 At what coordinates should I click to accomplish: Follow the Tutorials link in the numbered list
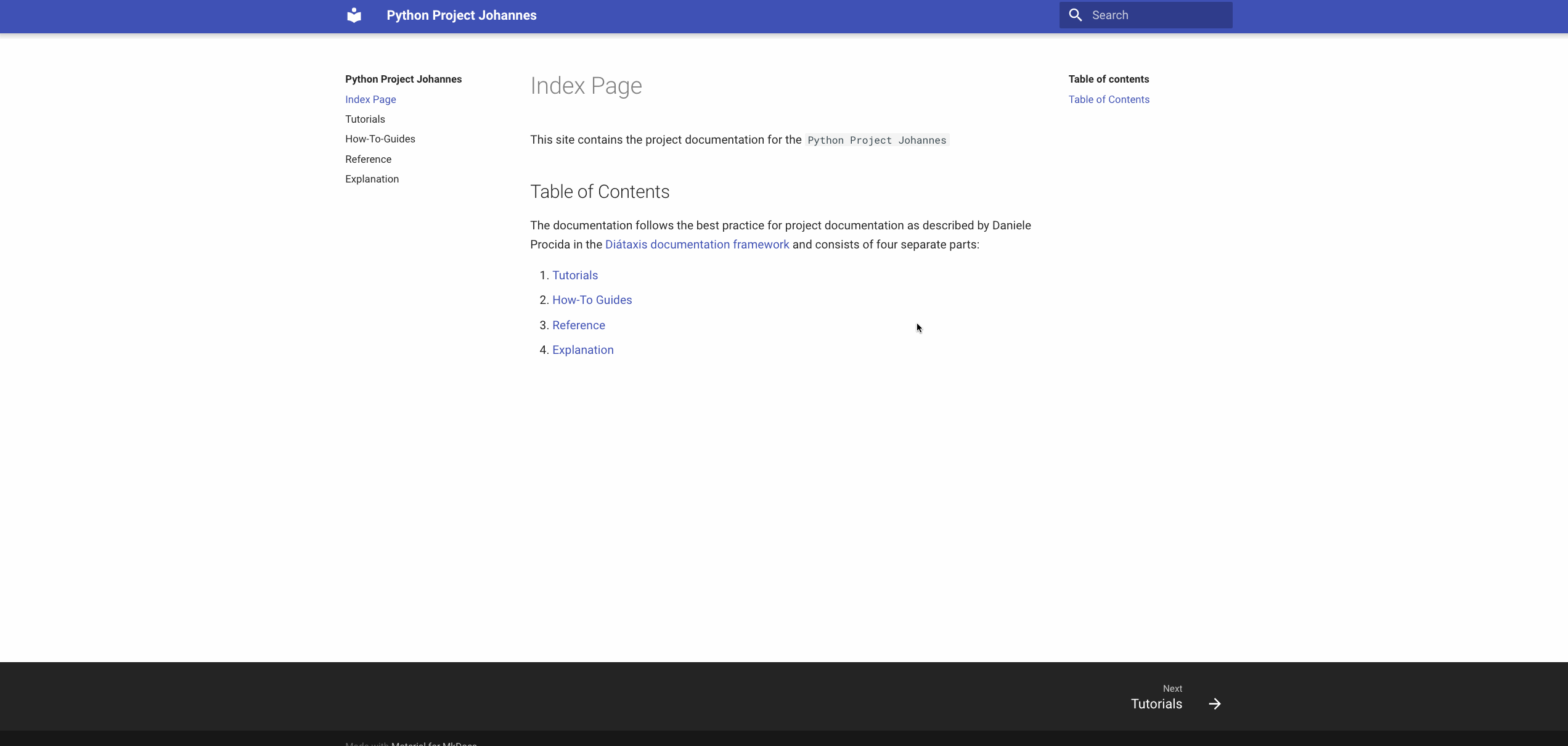574,275
